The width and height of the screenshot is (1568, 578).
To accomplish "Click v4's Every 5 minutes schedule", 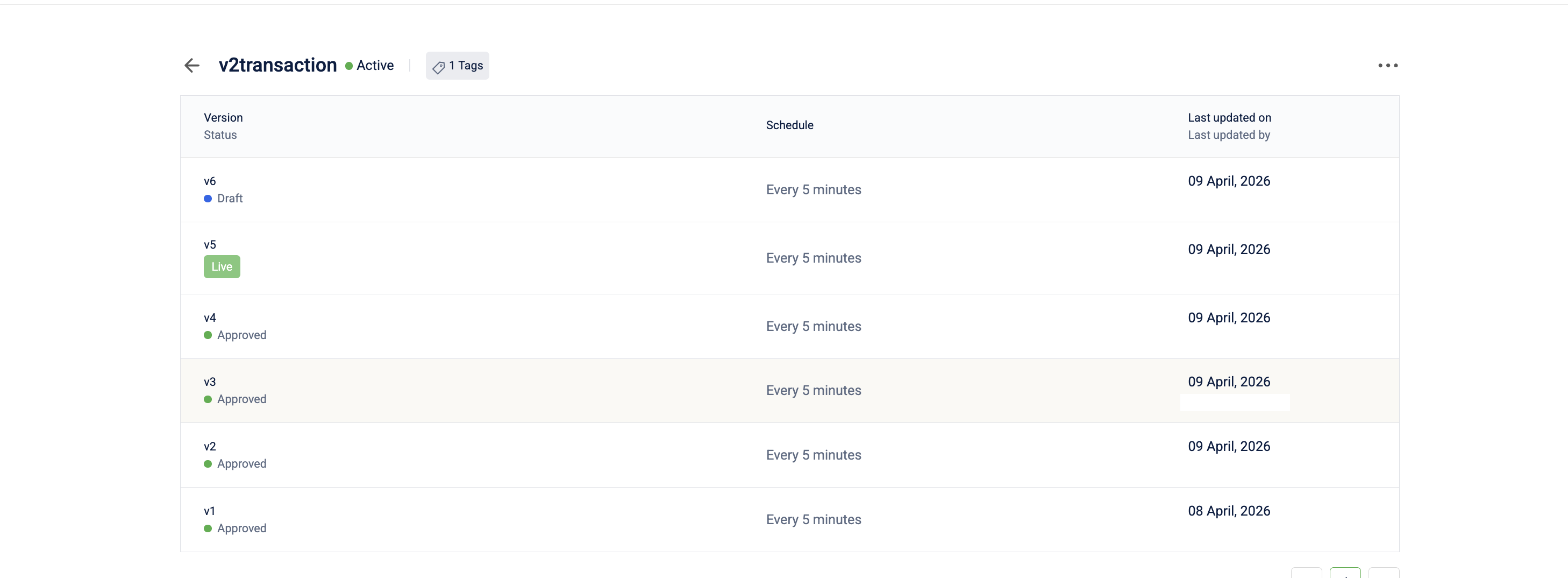I will pos(813,327).
